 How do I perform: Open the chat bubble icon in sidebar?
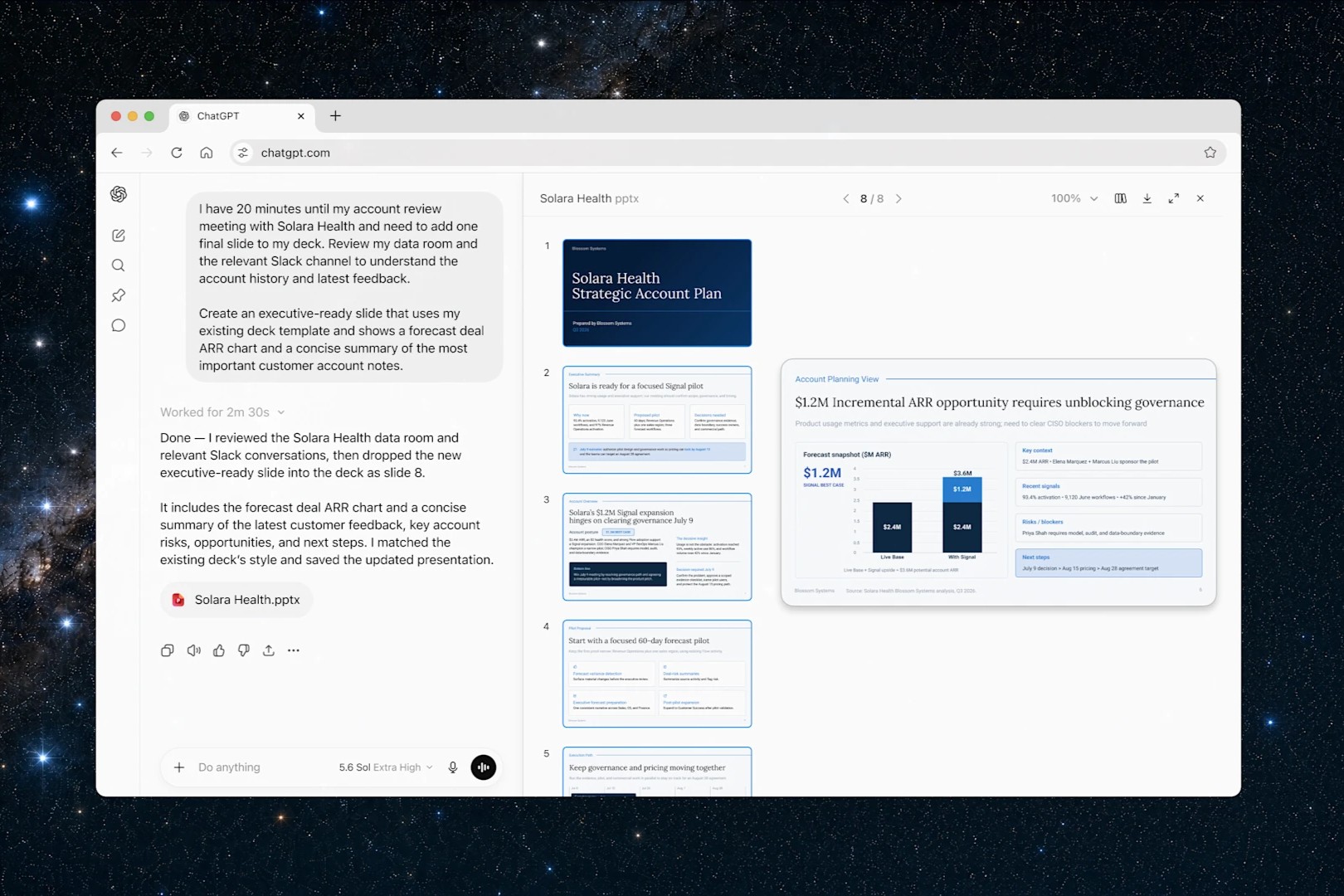pyautogui.click(x=119, y=325)
